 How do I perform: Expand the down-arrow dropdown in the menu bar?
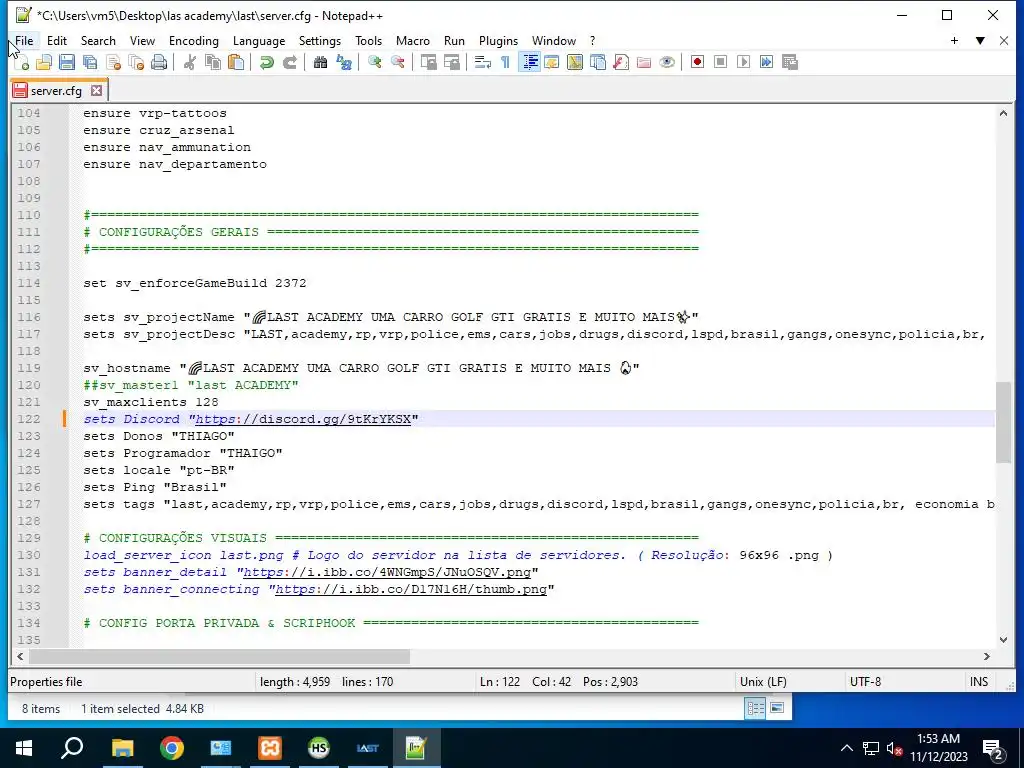click(980, 40)
